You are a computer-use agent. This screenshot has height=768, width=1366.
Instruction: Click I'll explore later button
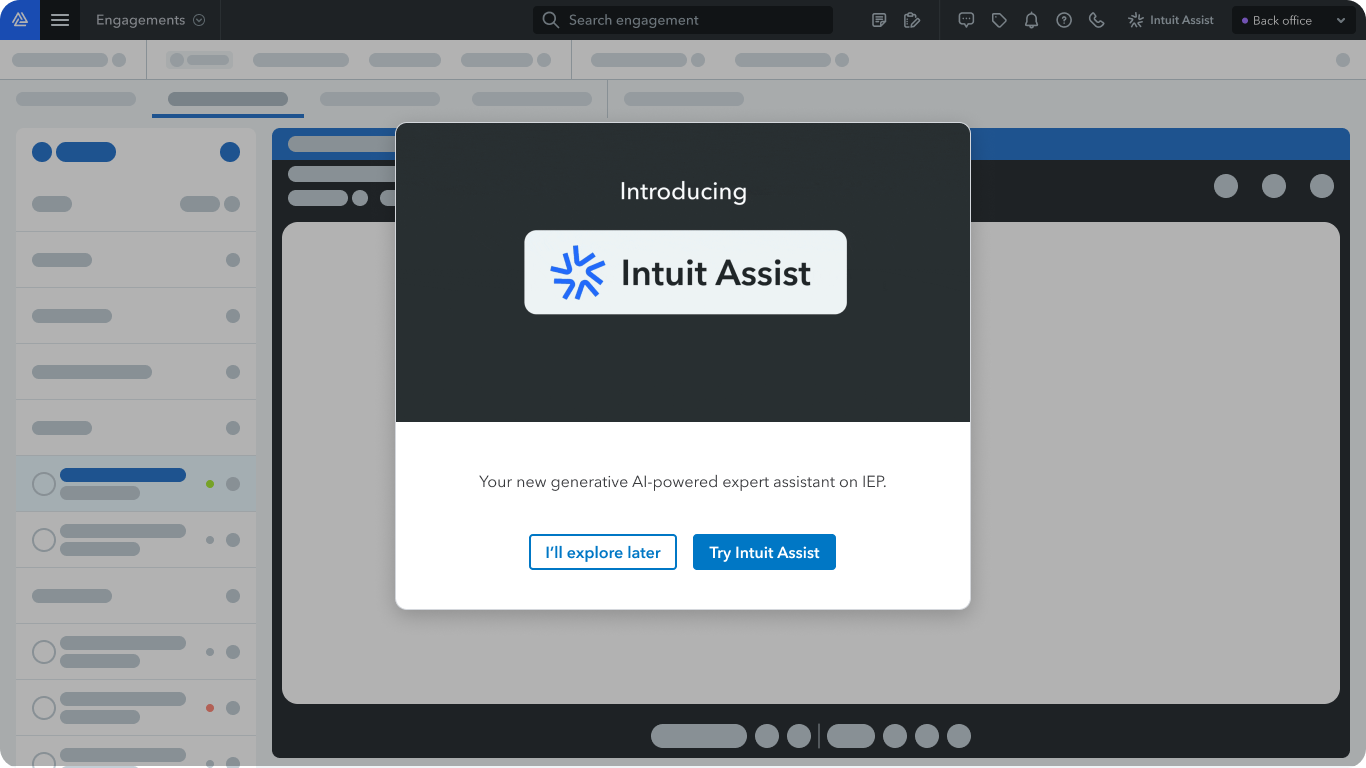603,552
